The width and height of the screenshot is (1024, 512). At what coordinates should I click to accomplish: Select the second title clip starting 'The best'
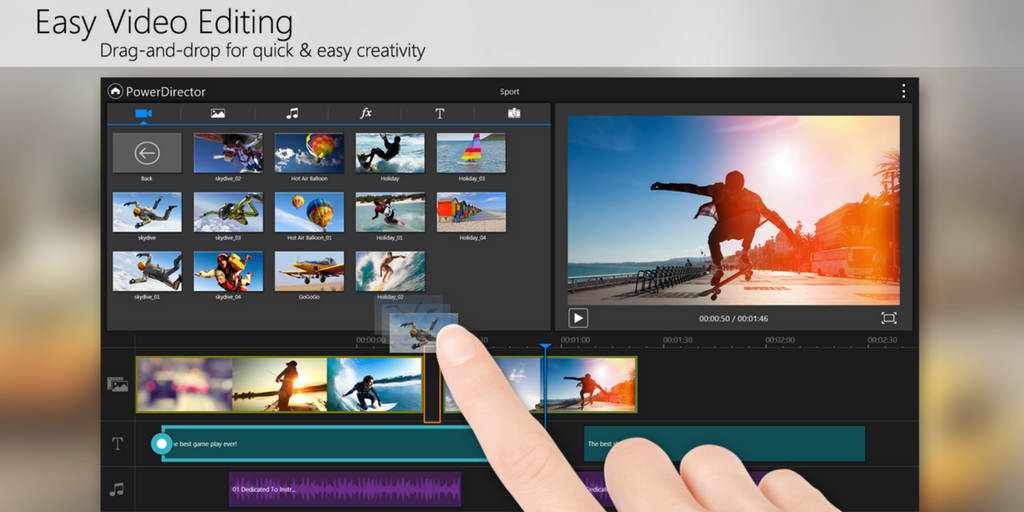724,444
